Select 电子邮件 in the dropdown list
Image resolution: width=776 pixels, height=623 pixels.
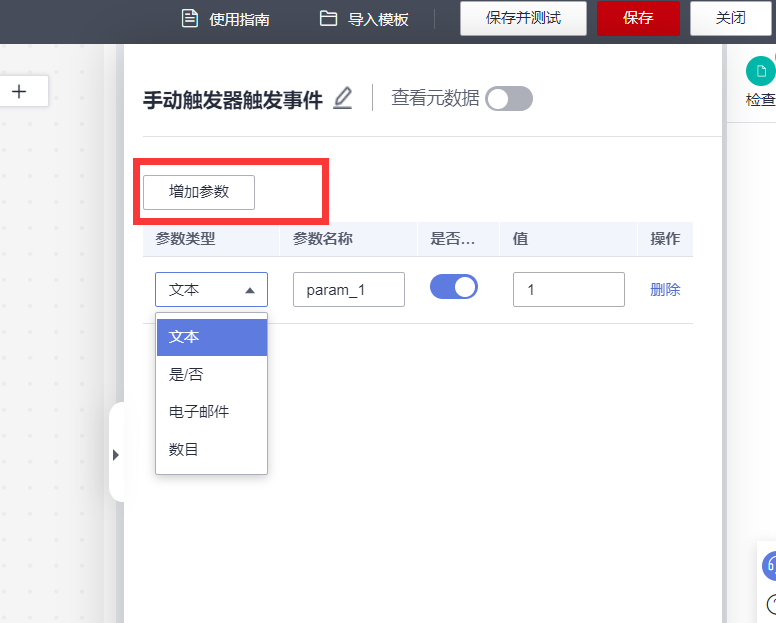coord(212,412)
